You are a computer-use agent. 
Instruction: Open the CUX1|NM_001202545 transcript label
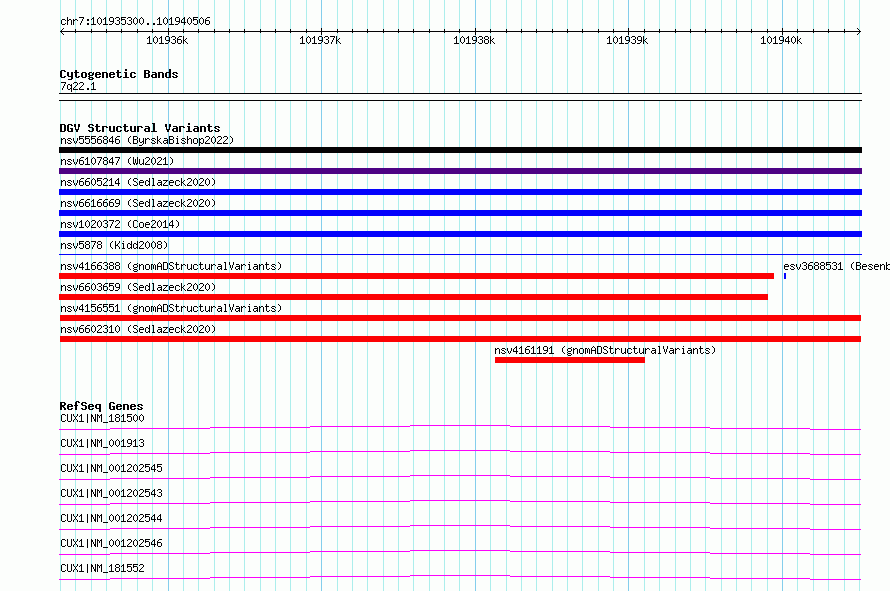coord(111,468)
